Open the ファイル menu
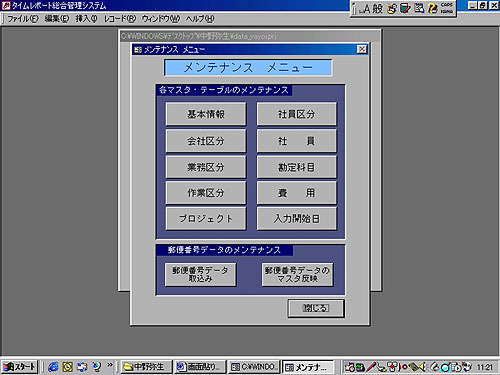 pyautogui.click(x=23, y=19)
